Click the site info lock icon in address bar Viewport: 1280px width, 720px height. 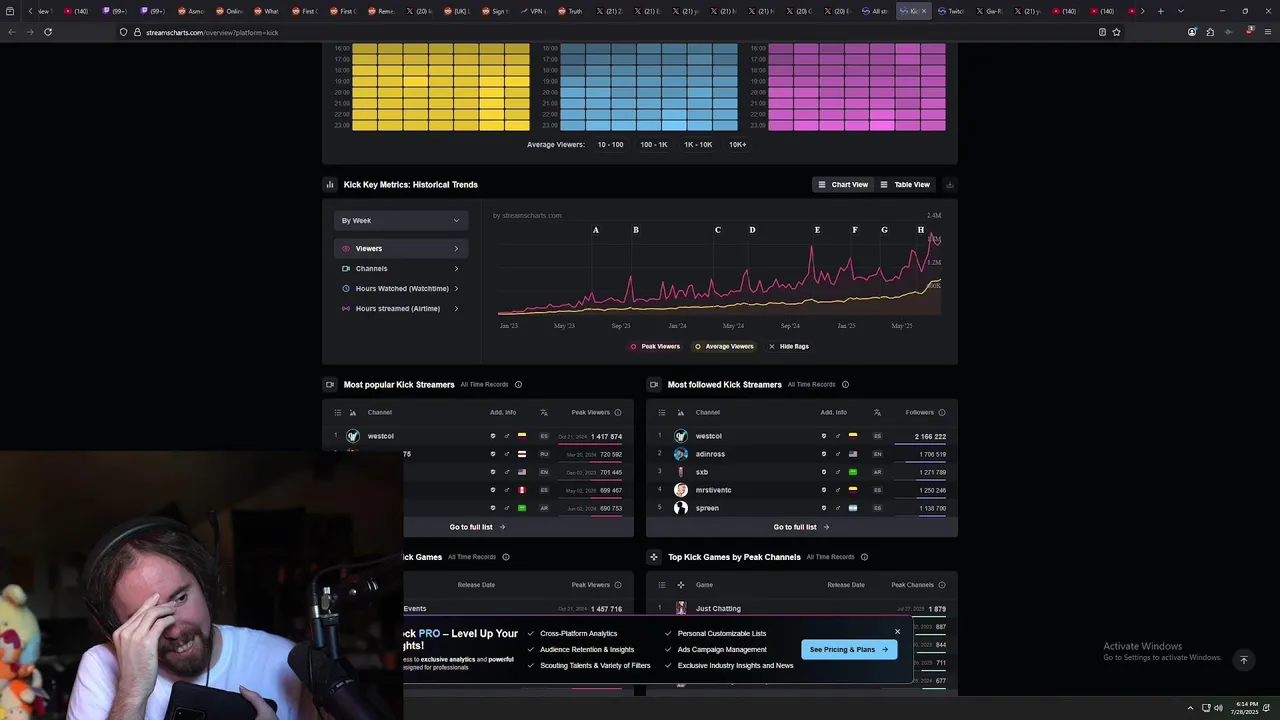click(x=137, y=32)
